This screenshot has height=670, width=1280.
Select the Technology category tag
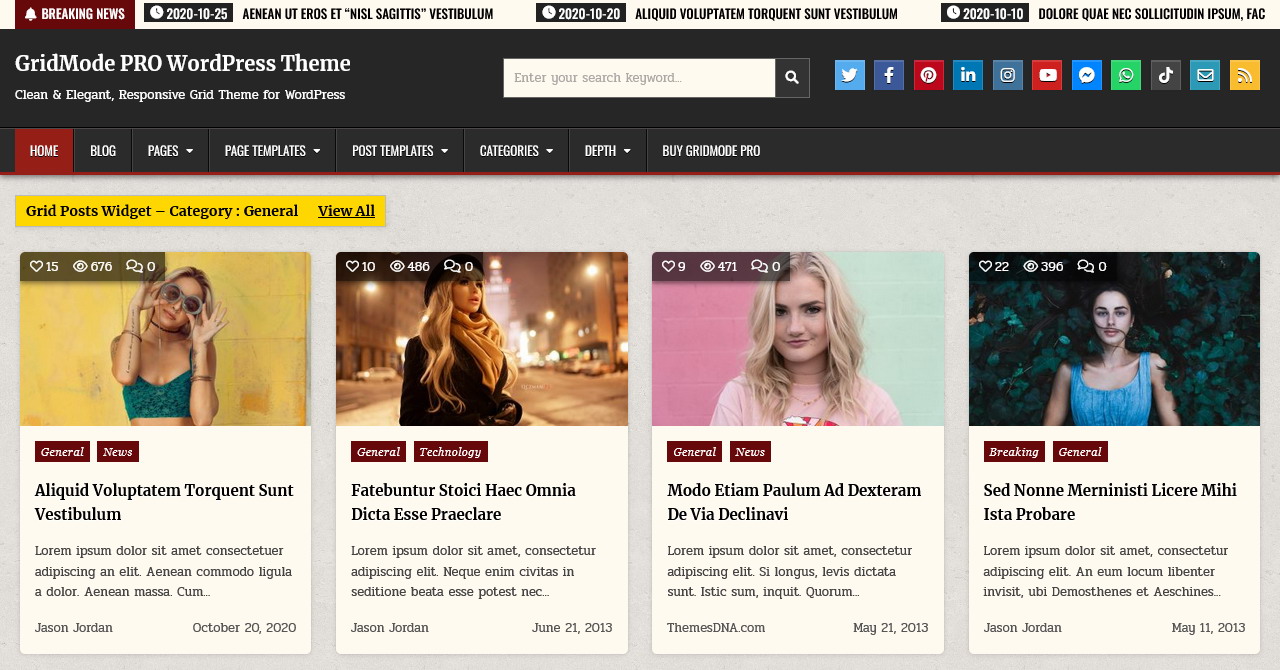pyautogui.click(x=450, y=452)
